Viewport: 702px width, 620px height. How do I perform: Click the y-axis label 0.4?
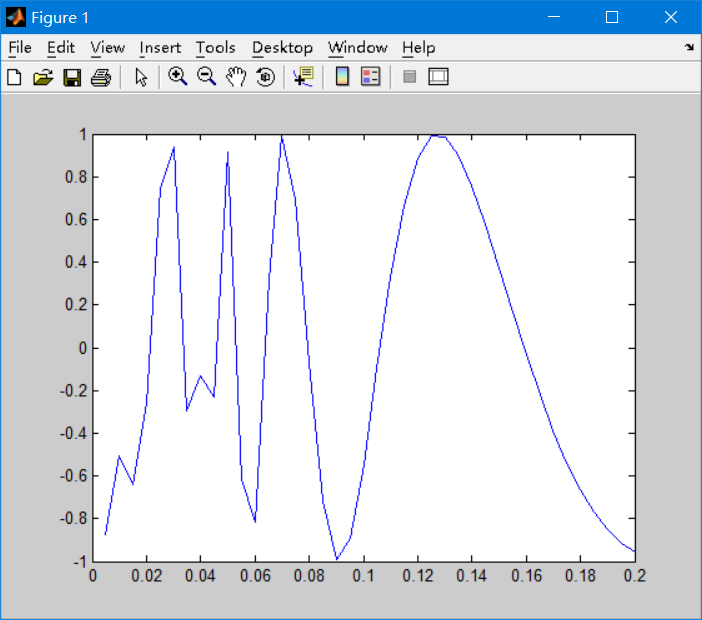(x=76, y=262)
